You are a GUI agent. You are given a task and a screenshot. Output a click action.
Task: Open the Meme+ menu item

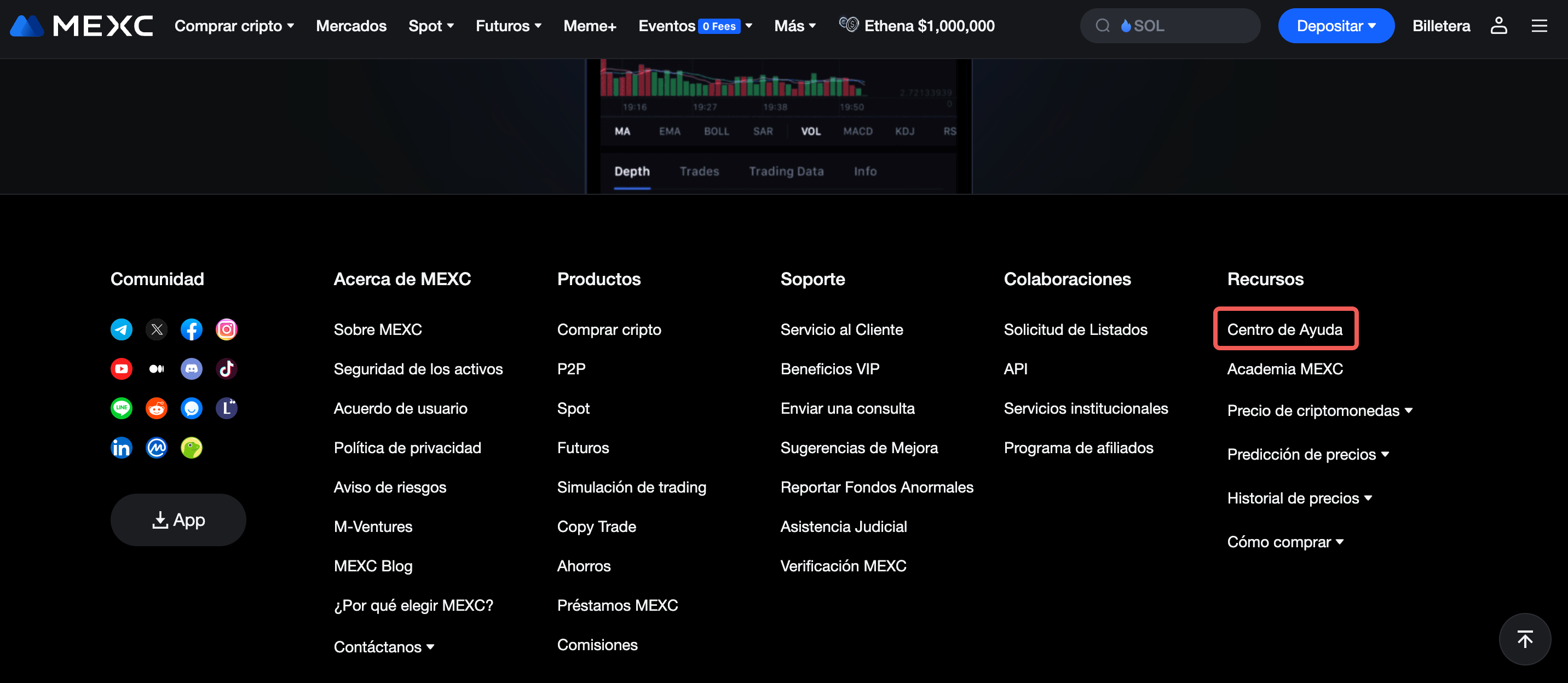click(x=590, y=26)
